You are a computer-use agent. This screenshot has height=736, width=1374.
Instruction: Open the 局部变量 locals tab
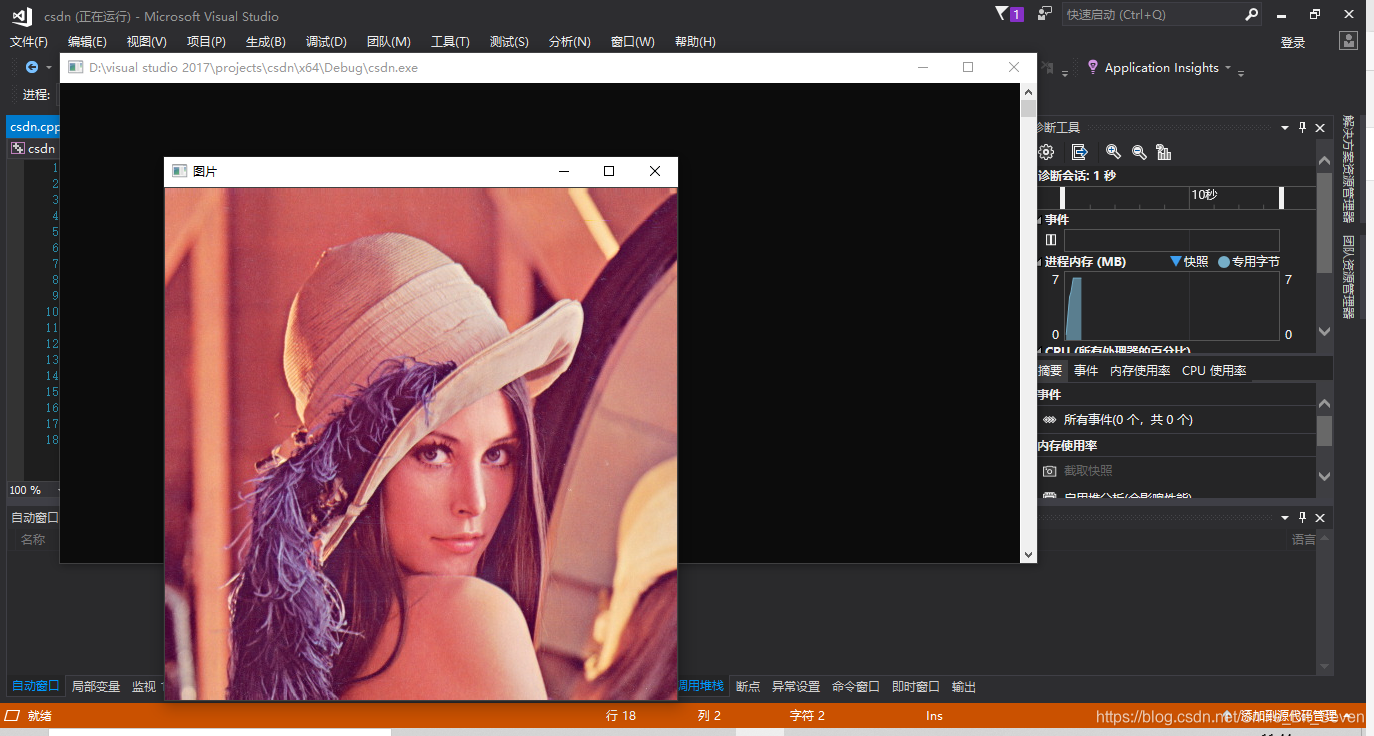pos(96,686)
